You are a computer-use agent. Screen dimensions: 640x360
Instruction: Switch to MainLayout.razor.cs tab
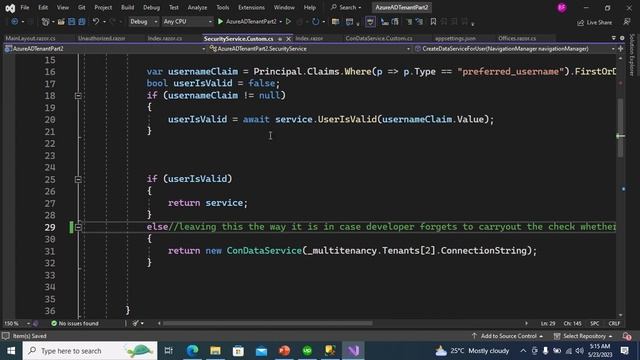[x=31, y=38]
